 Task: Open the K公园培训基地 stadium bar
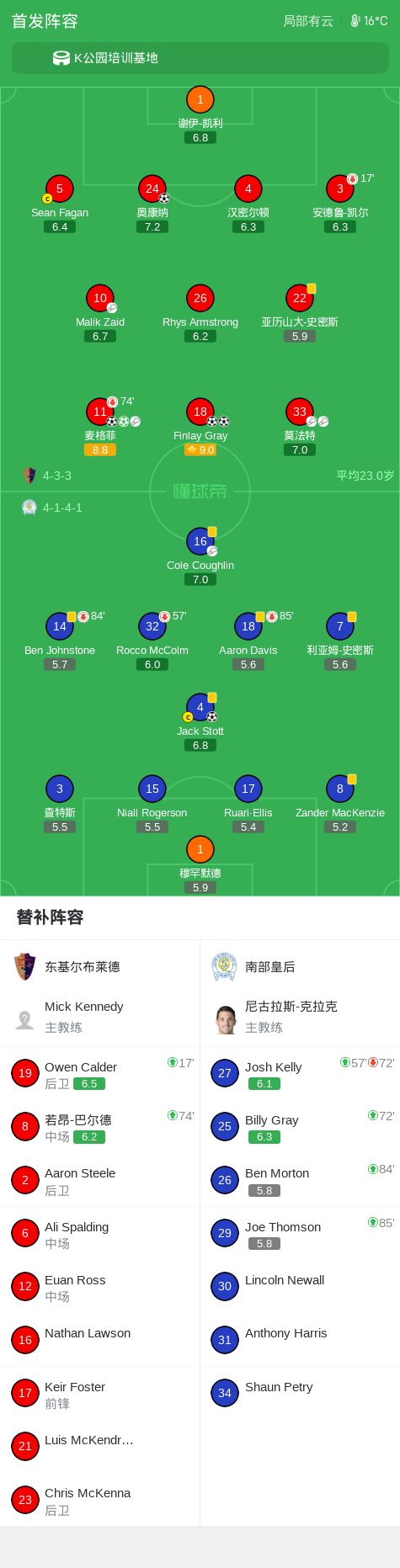point(200,58)
